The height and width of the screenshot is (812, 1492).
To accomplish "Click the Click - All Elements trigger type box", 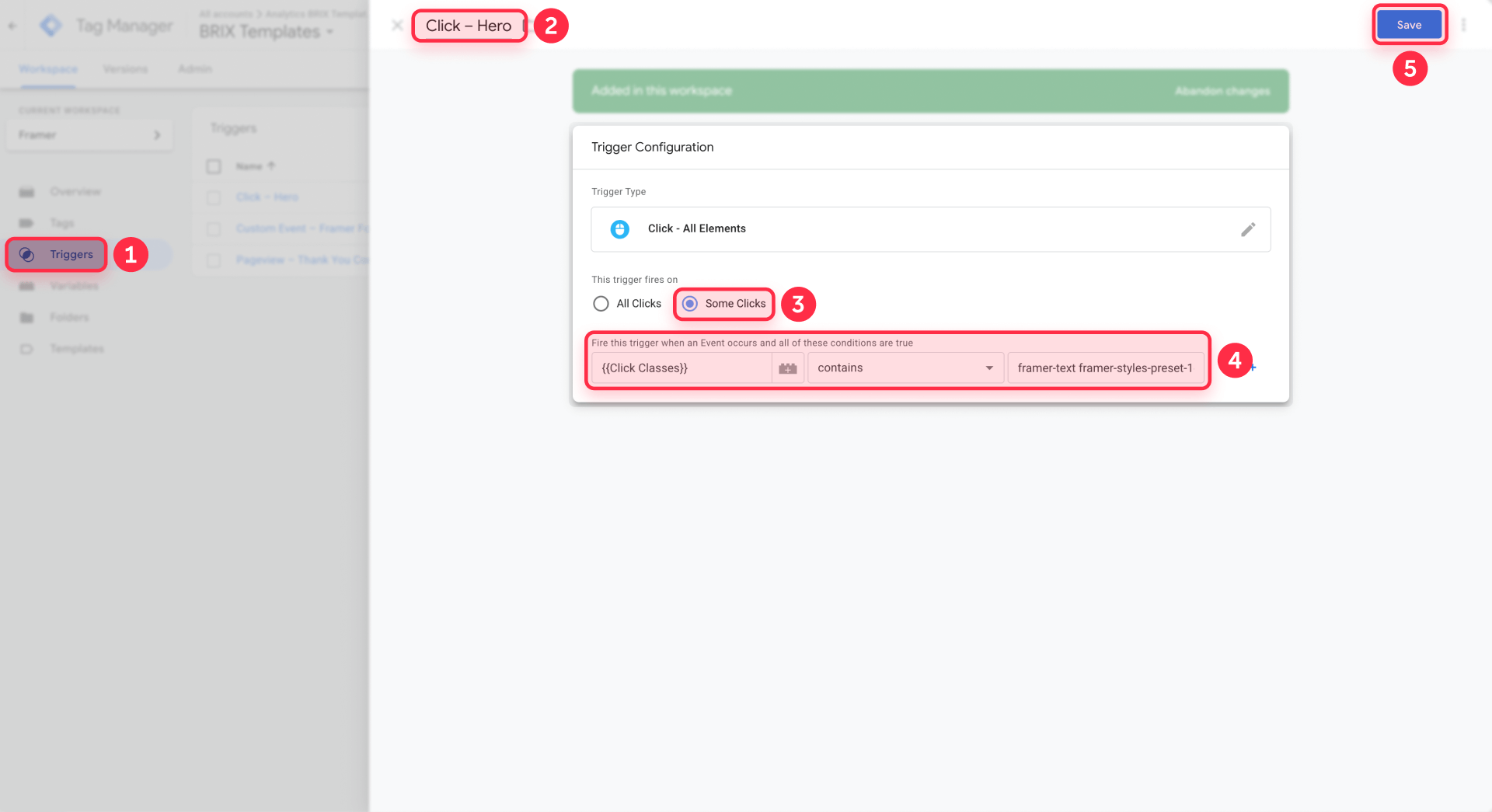I will [x=930, y=229].
